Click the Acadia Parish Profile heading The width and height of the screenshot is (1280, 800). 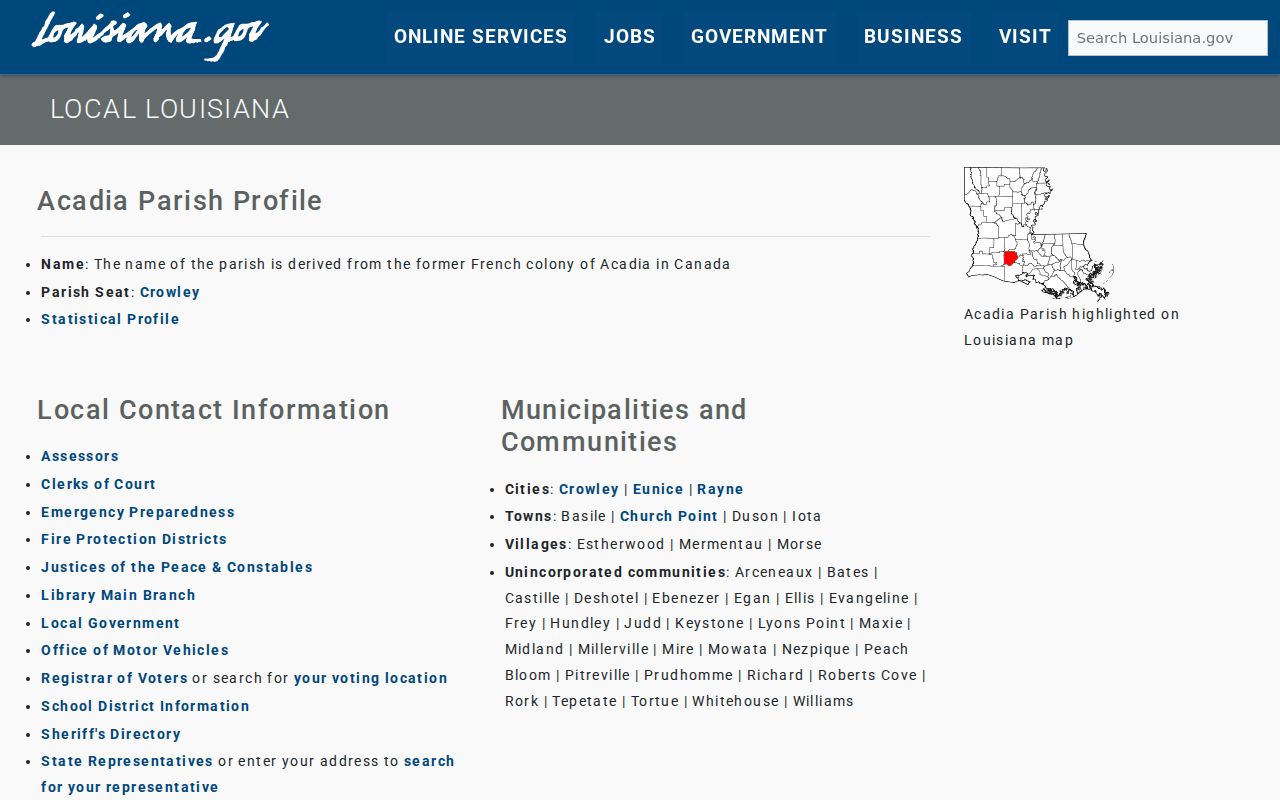(180, 201)
